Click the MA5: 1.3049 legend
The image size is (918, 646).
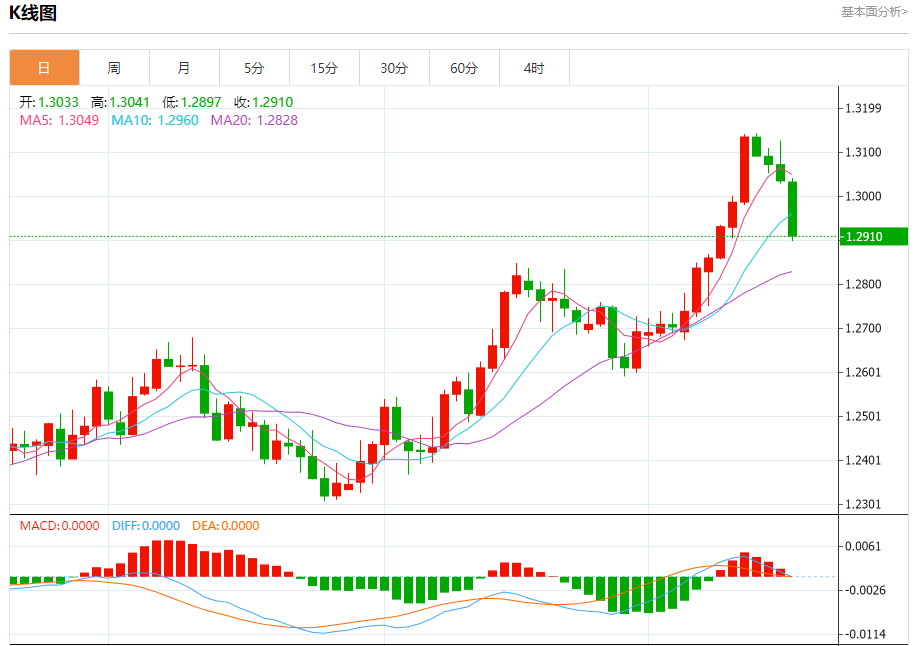[59, 120]
